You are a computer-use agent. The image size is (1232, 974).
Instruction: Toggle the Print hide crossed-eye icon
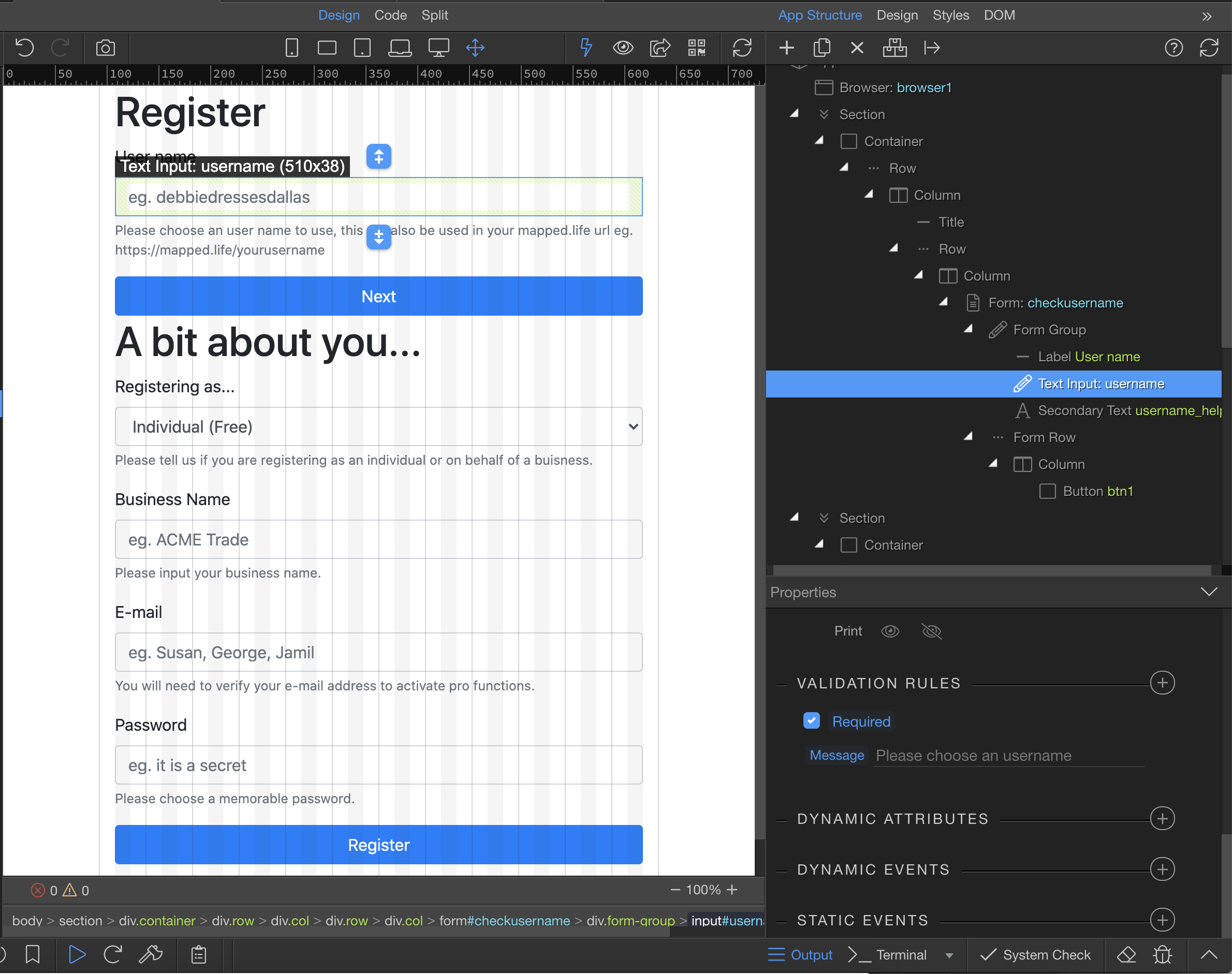[931, 631]
